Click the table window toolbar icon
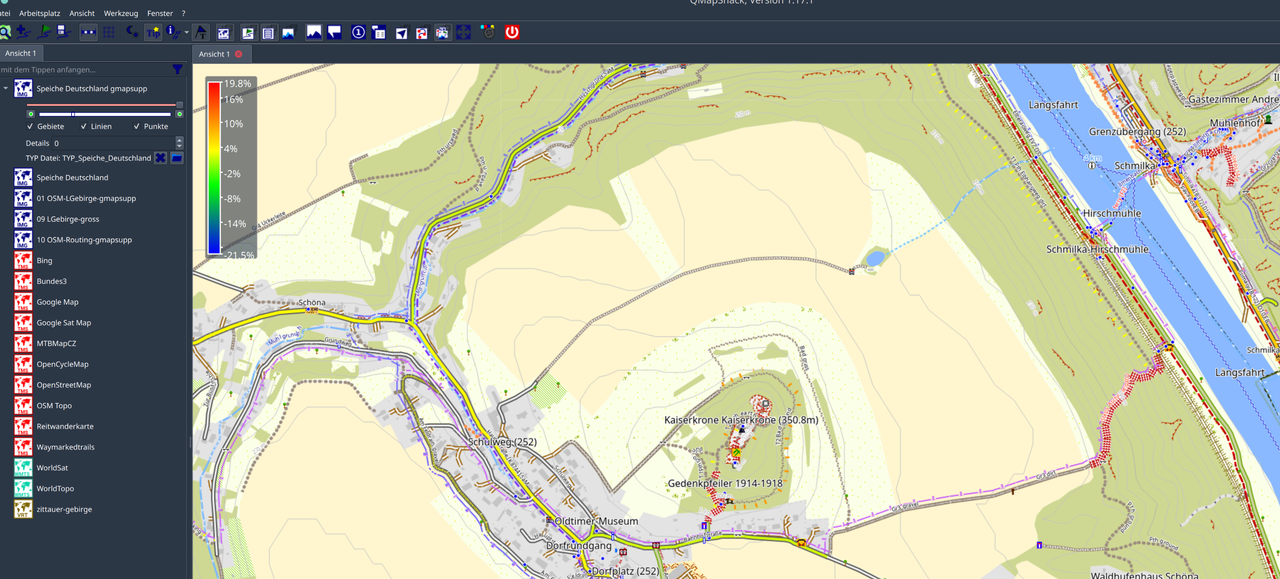Image resolution: width=1280 pixels, height=579 pixels. pos(378,32)
